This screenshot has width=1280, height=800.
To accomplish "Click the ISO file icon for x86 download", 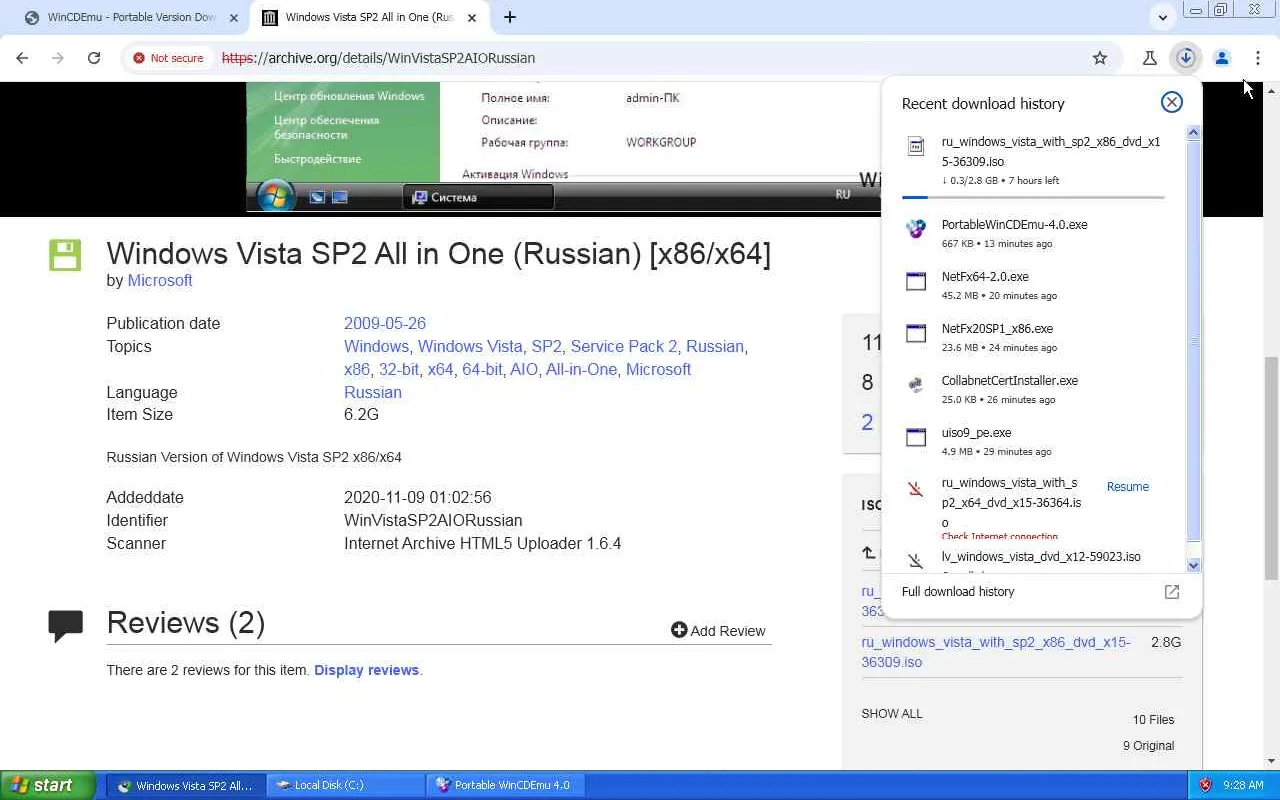I will [916, 147].
